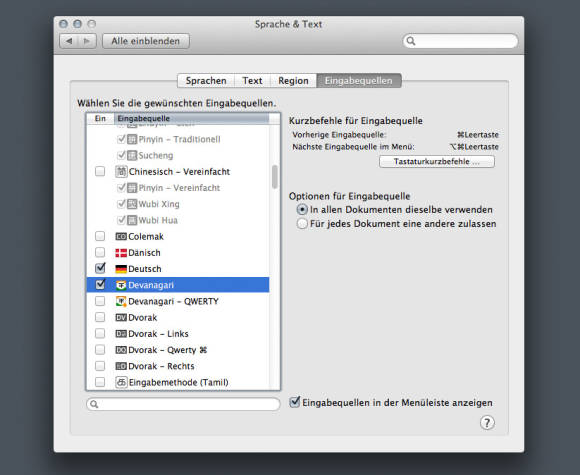
Task: Click the Colemak keyboard layout icon
Action: point(121,237)
